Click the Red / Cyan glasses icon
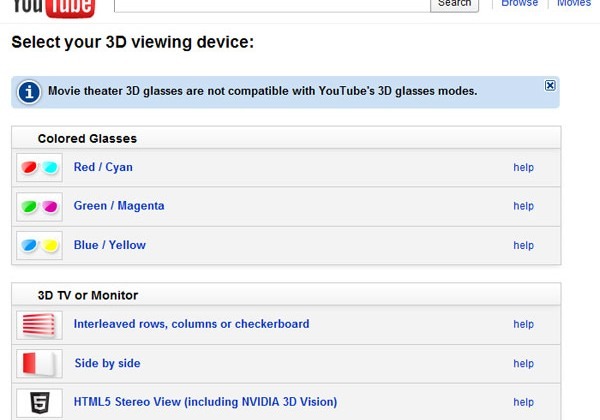600x420 pixels. [x=39, y=167]
